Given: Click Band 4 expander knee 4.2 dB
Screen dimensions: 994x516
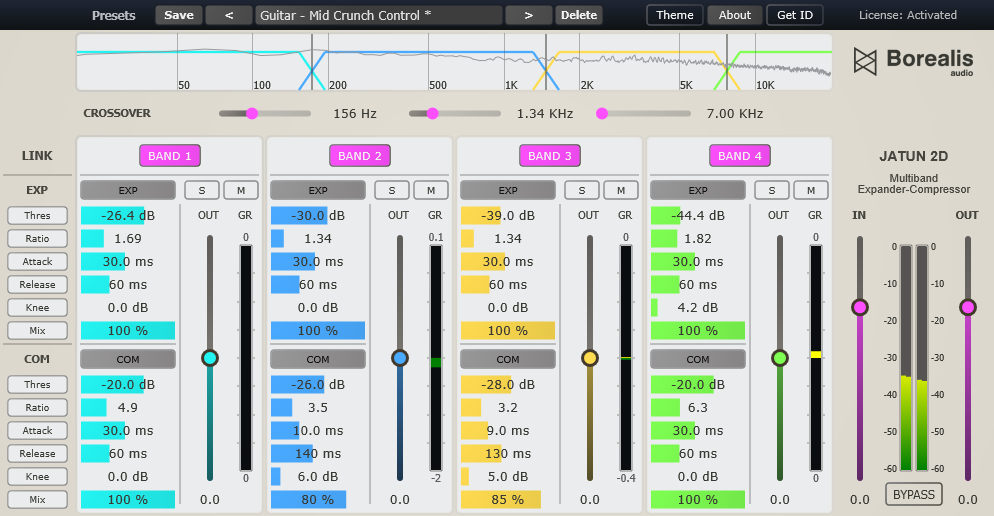Looking at the screenshot, I should pos(698,307).
